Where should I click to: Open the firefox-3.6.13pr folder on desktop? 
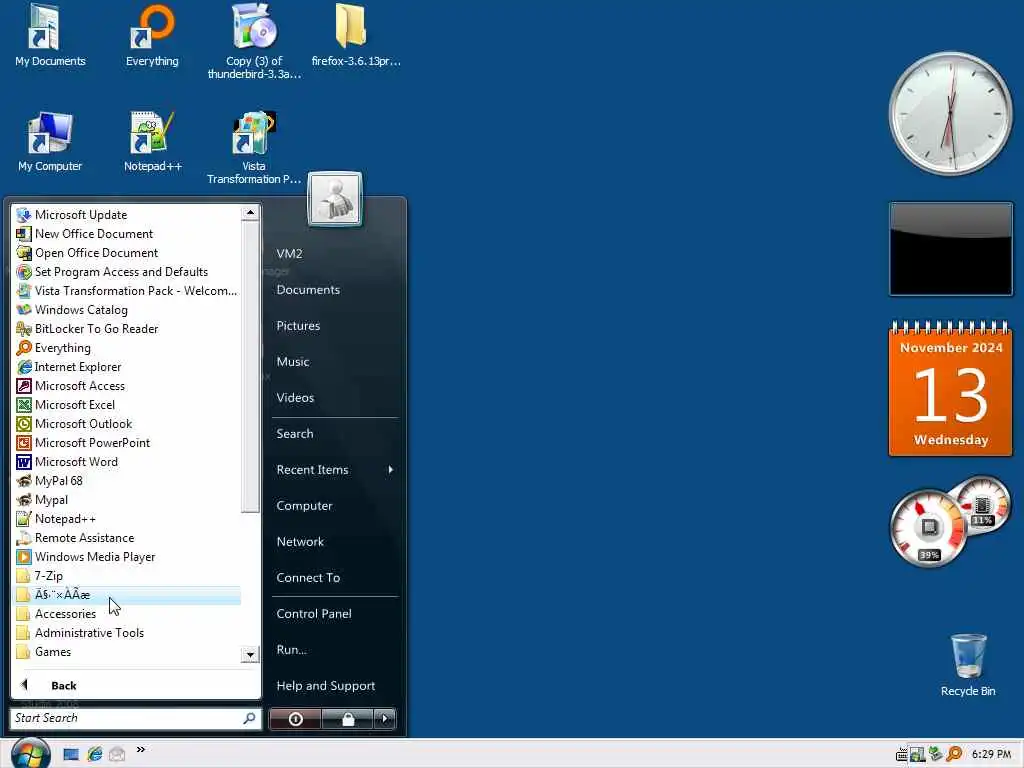coord(355,36)
